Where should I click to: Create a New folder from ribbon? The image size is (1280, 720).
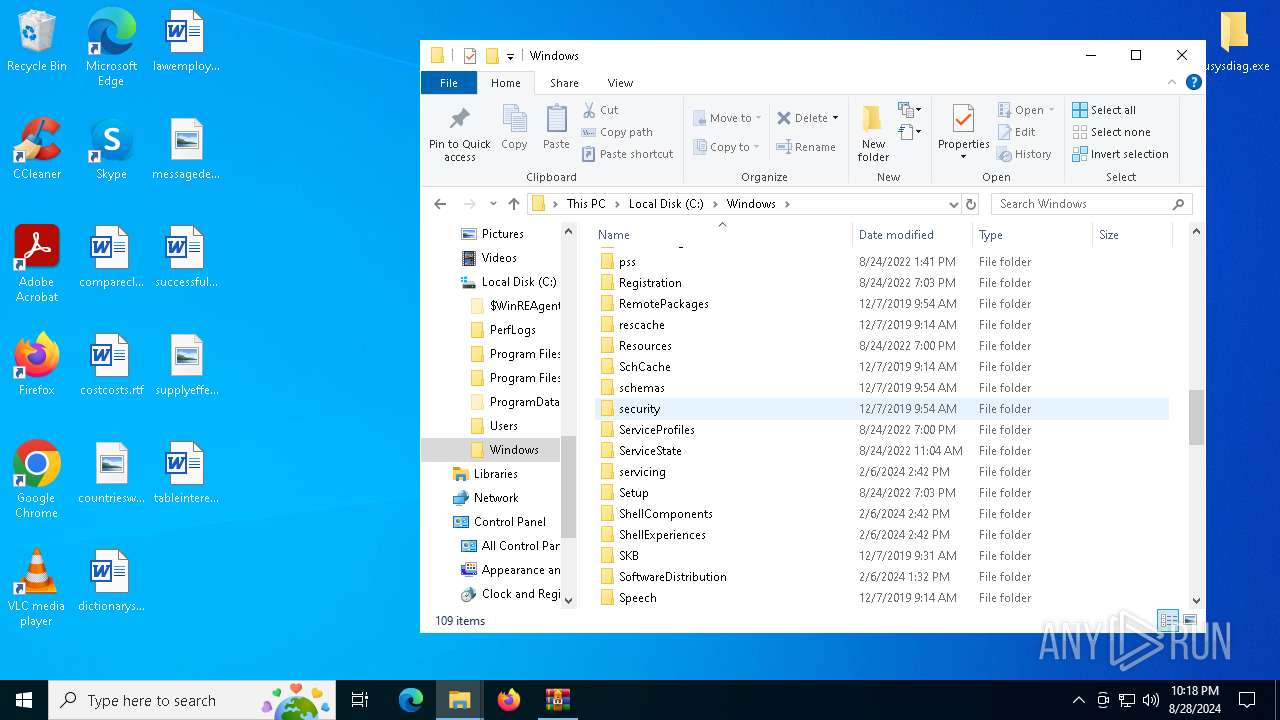coord(873,133)
